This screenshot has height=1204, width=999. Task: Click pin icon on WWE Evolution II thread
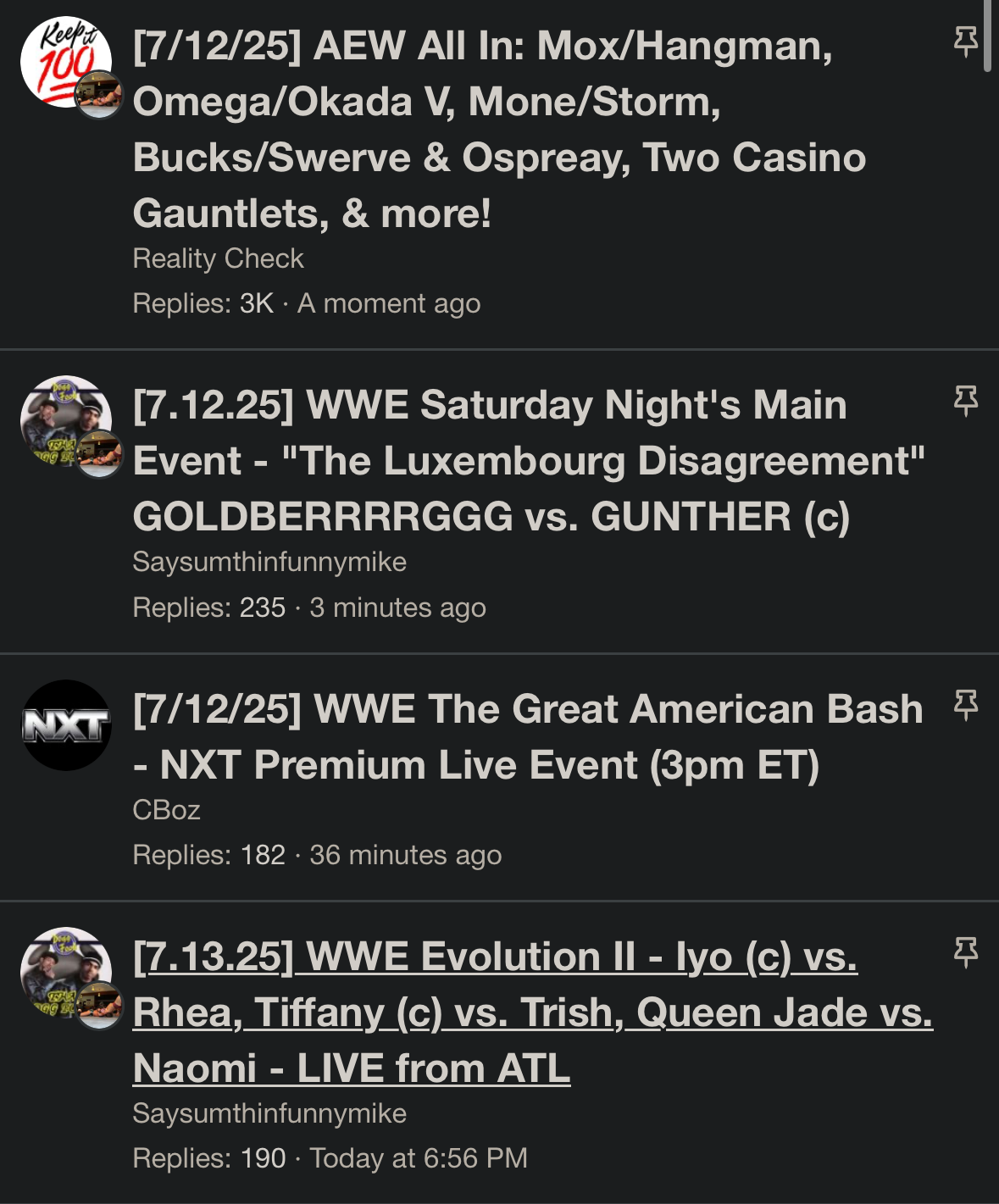(966, 952)
